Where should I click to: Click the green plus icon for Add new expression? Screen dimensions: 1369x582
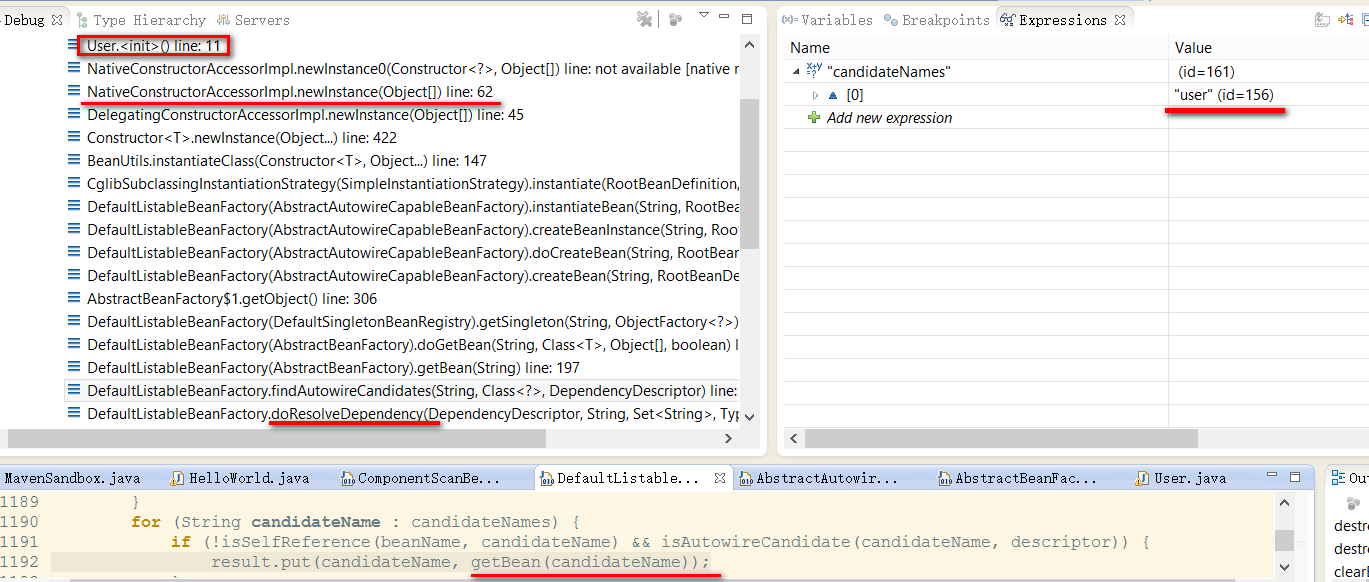click(x=814, y=117)
